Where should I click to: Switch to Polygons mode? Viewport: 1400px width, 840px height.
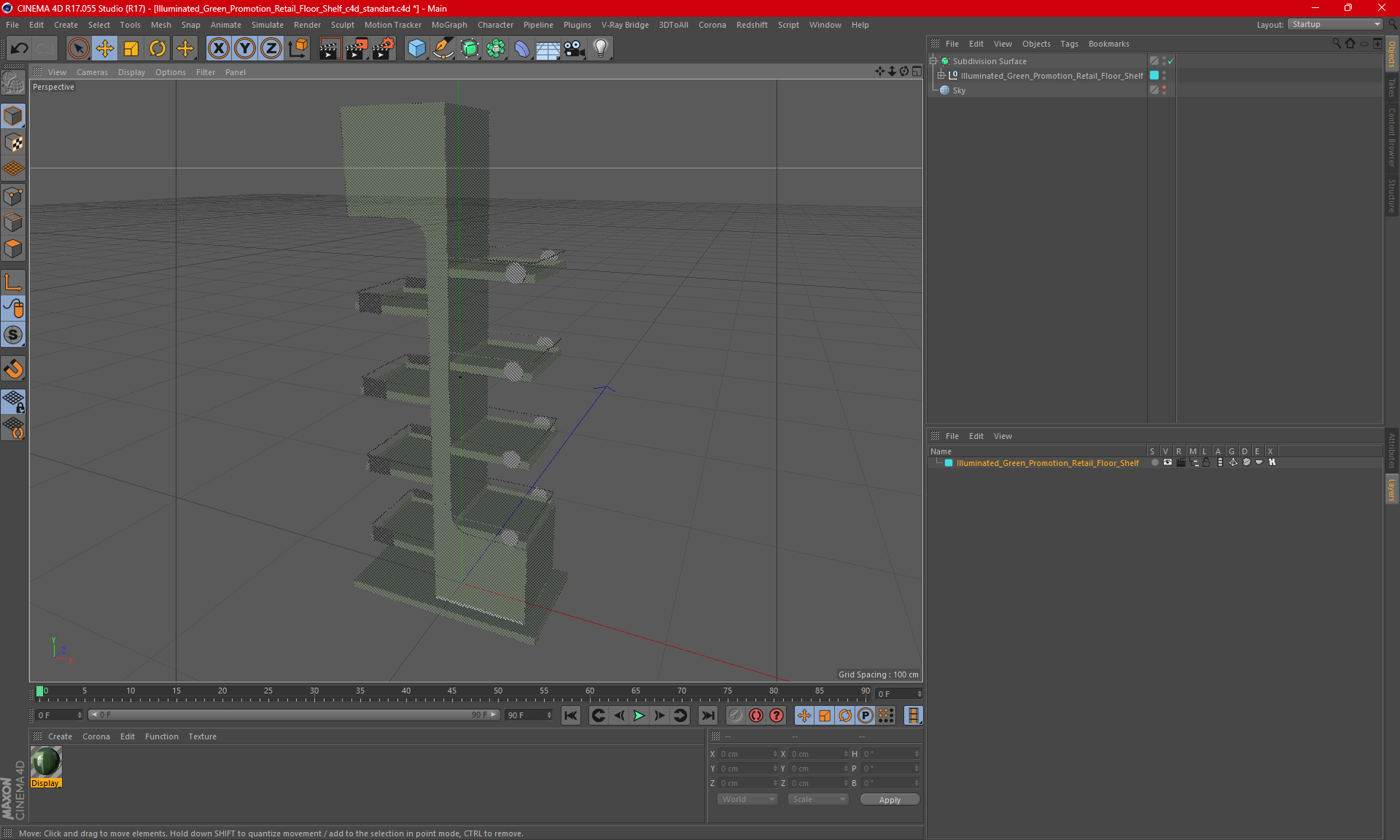click(x=13, y=249)
